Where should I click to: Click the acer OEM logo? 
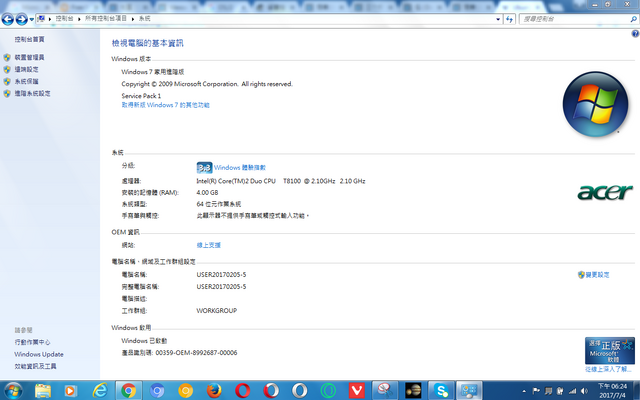pyautogui.click(x=605, y=192)
